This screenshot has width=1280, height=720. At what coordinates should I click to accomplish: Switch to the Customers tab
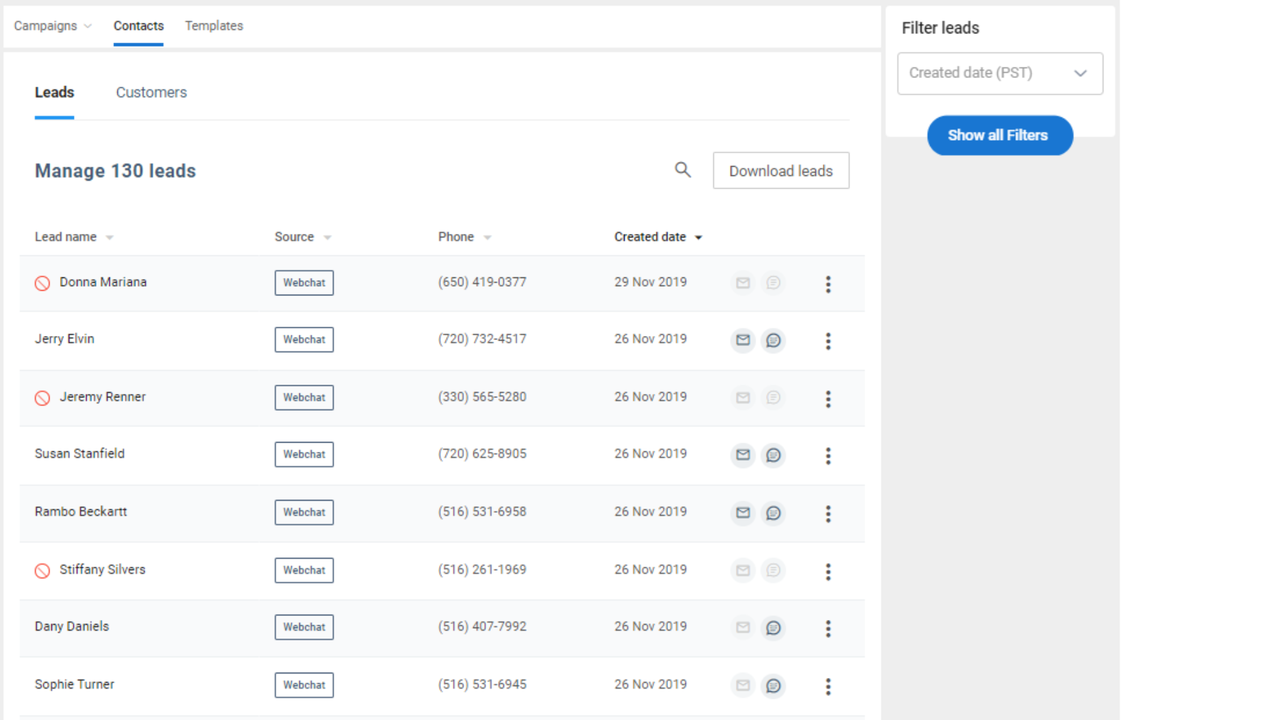click(x=151, y=92)
